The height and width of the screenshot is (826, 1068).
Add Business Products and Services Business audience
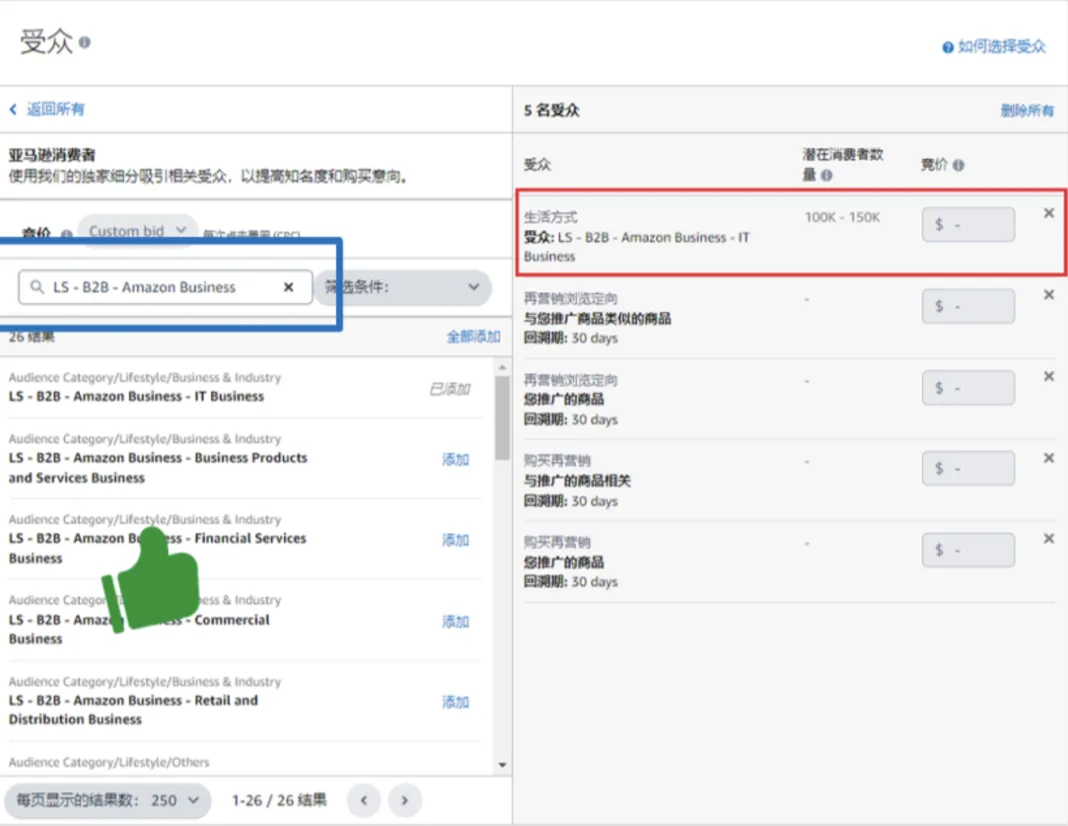455,460
